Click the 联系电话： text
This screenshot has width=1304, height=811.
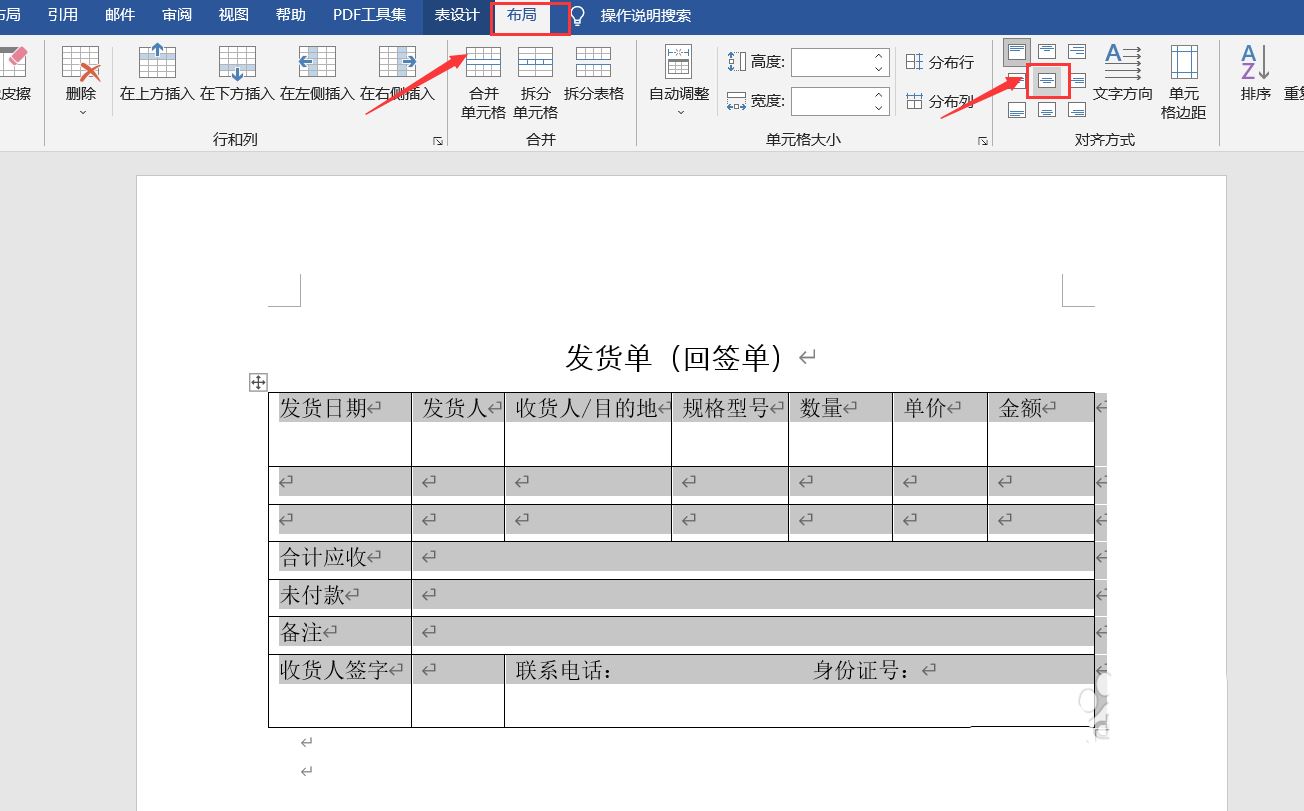564,671
